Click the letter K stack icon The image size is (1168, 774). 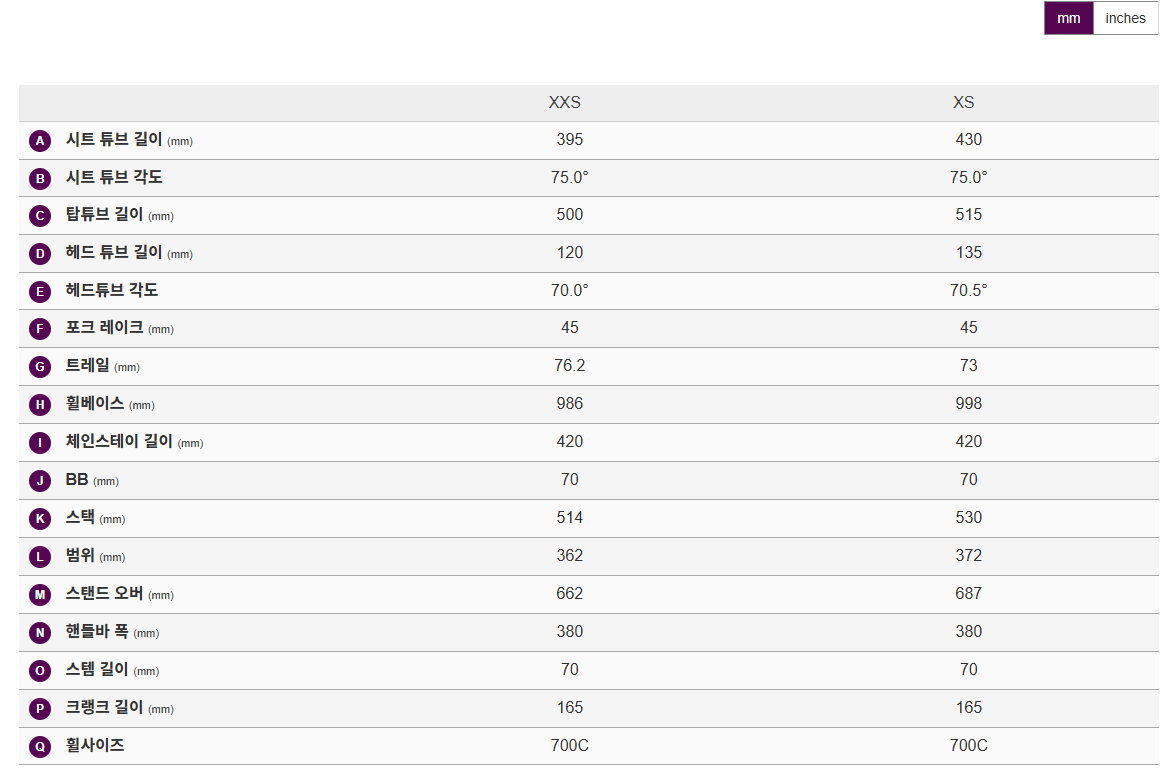40,519
